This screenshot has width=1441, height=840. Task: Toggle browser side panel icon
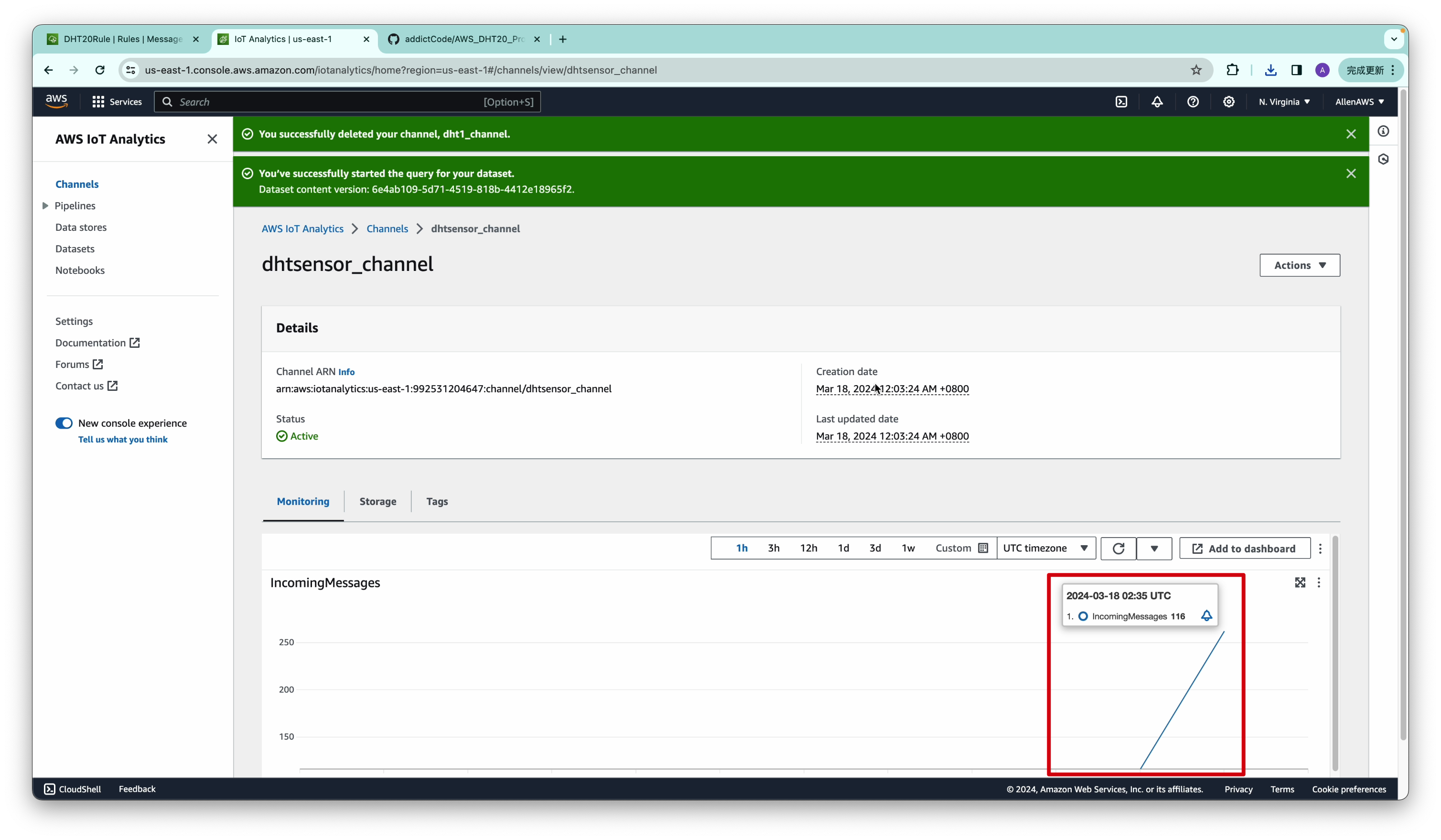pyautogui.click(x=1296, y=70)
